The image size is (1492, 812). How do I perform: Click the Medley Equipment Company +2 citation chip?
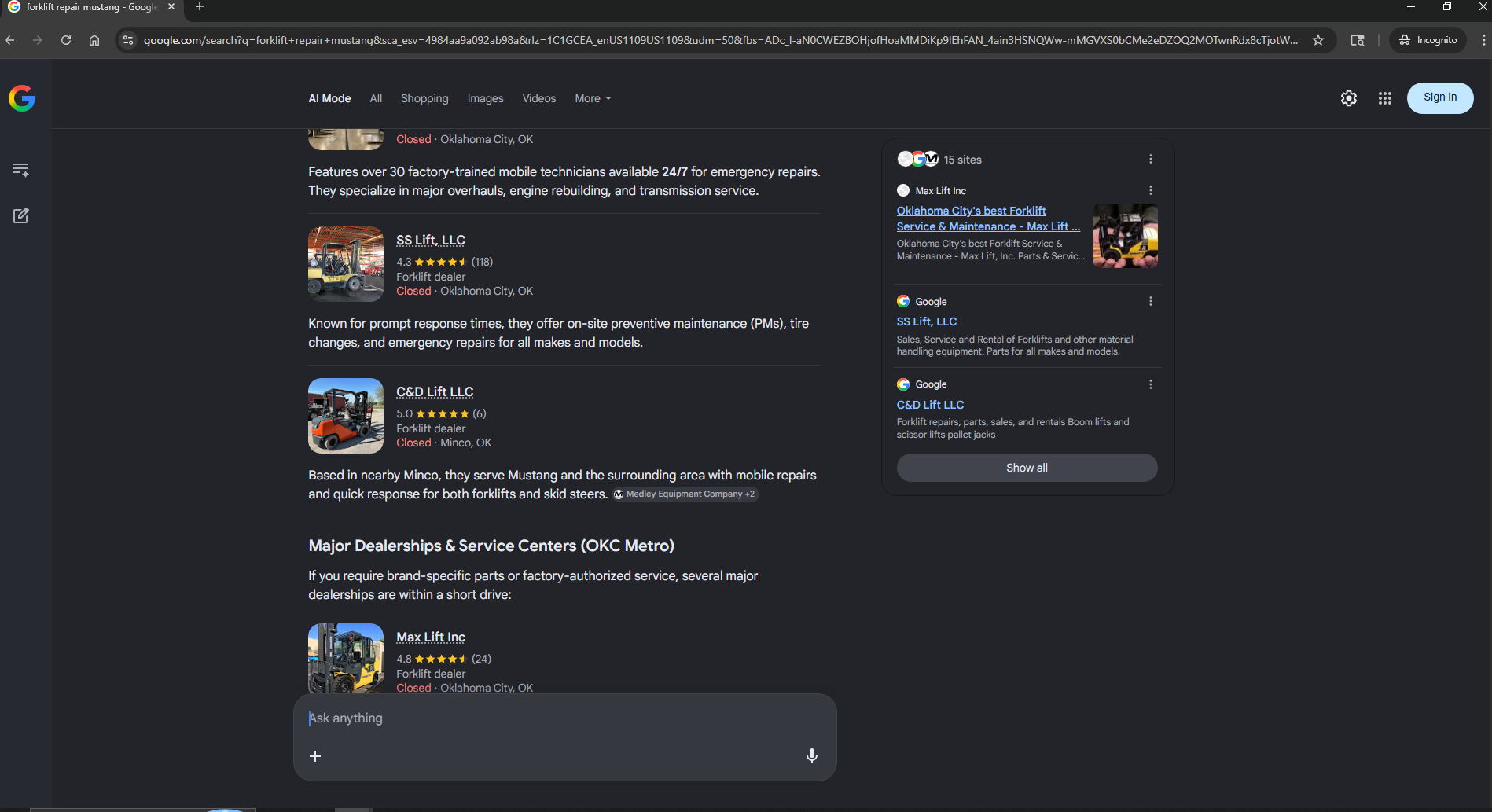pos(685,494)
